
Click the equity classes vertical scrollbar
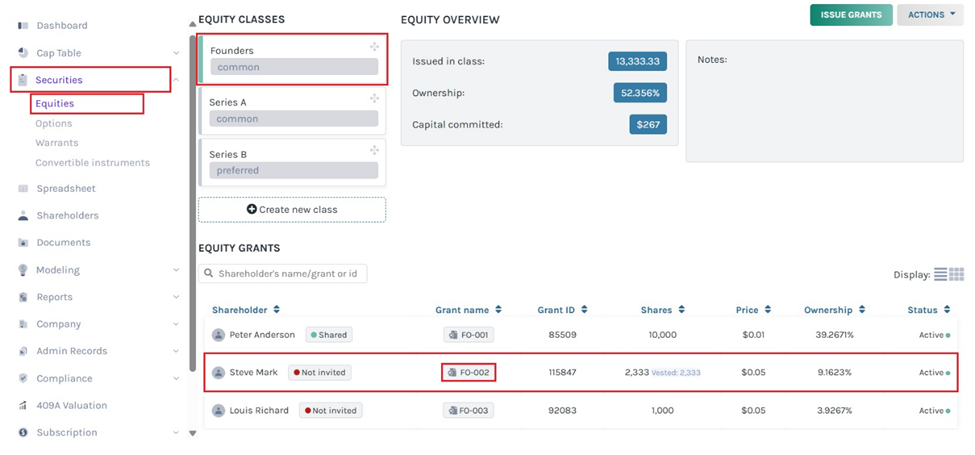click(x=192, y=200)
